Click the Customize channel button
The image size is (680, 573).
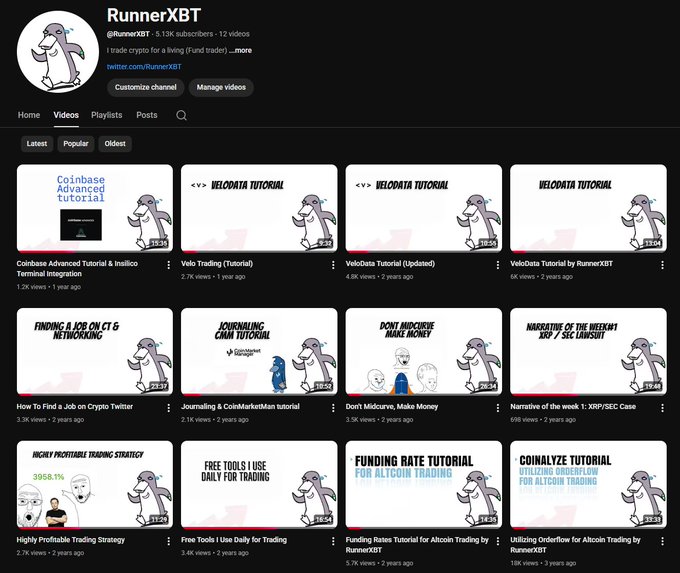(146, 87)
